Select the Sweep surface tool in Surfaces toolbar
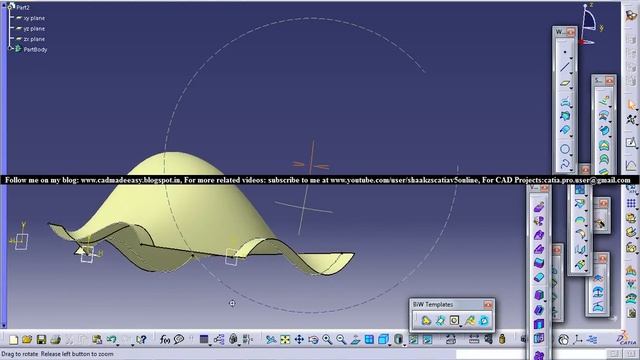640x360 pixels. tap(604, 131)
